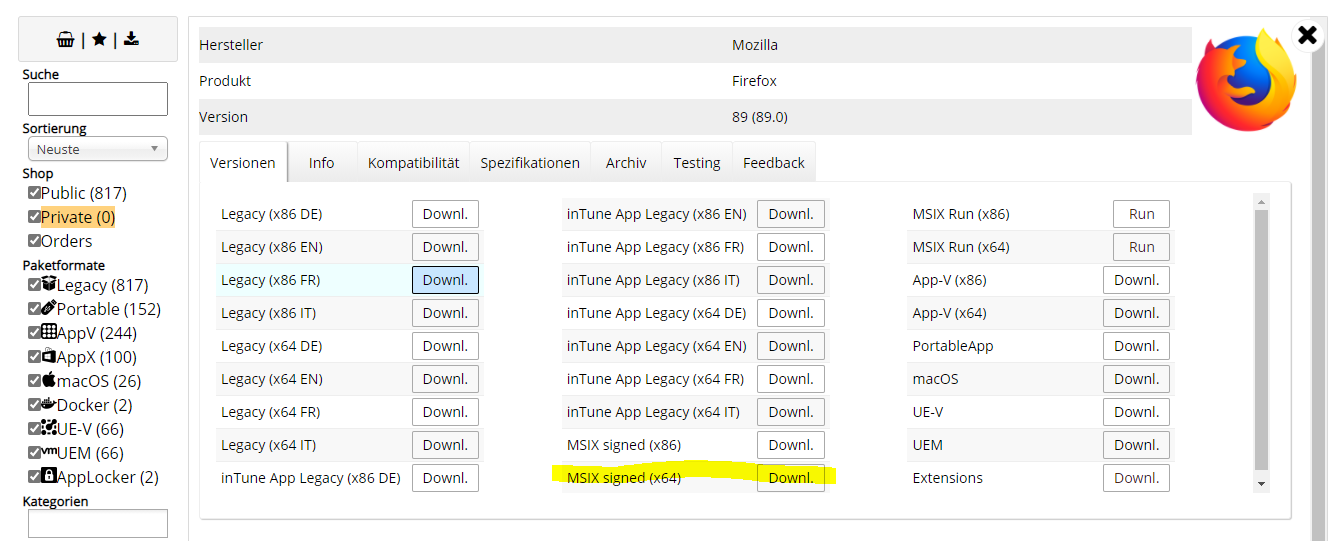Open the Spezifikationen tab
The width and height of the screenshot is (1343, 541).
(x=530, y=162)
